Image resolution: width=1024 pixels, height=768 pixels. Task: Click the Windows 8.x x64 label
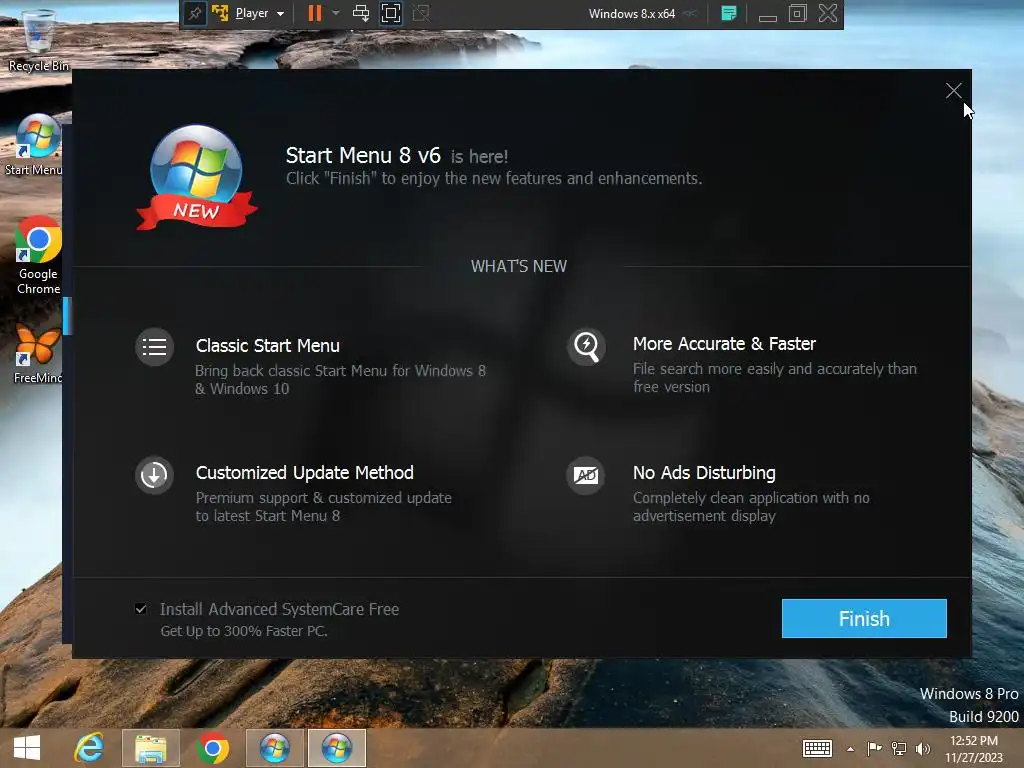(632, 13)
